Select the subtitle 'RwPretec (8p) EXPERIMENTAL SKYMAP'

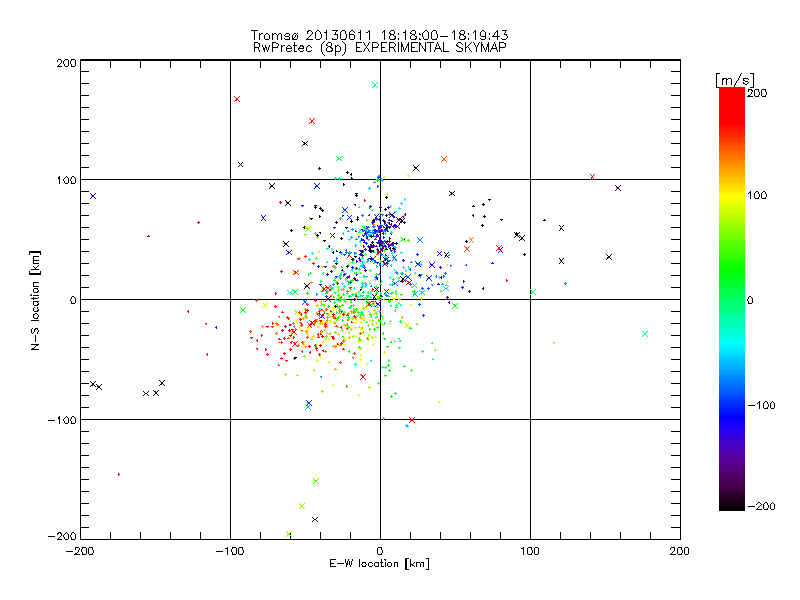380,48
